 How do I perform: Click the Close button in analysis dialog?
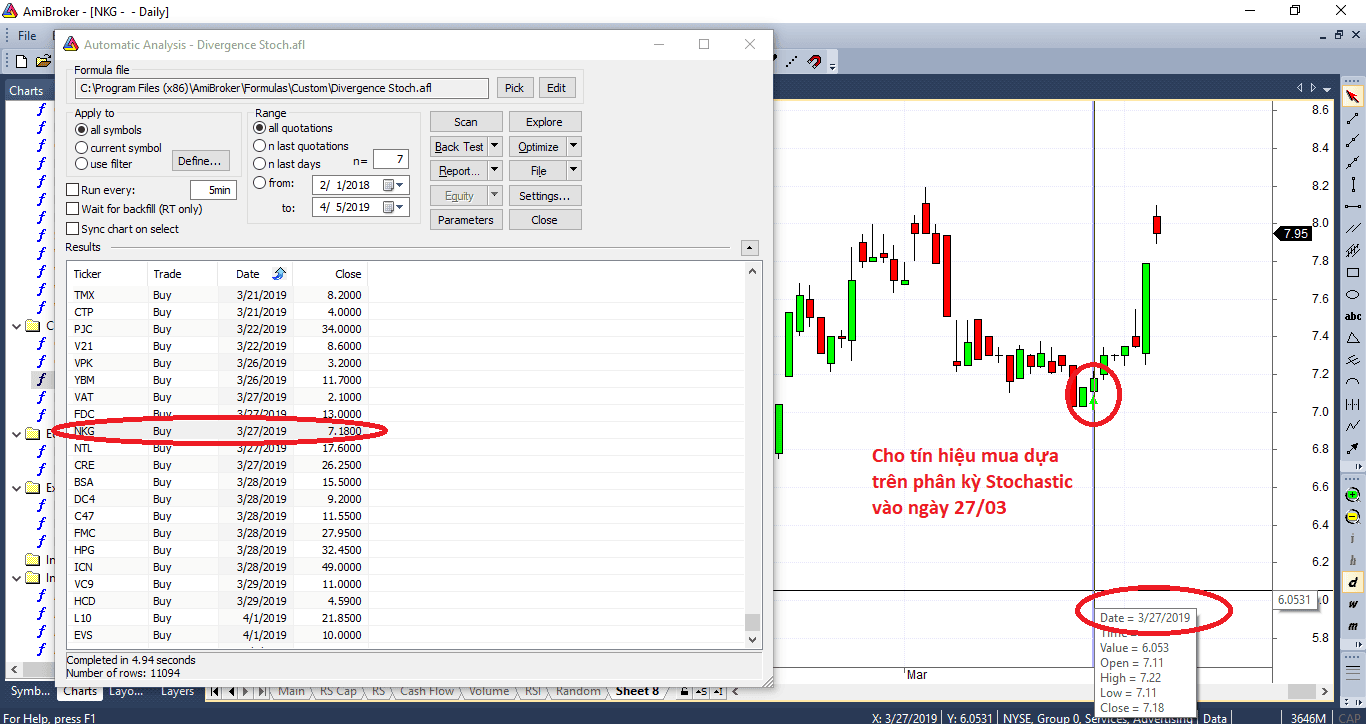click(545, 220)
